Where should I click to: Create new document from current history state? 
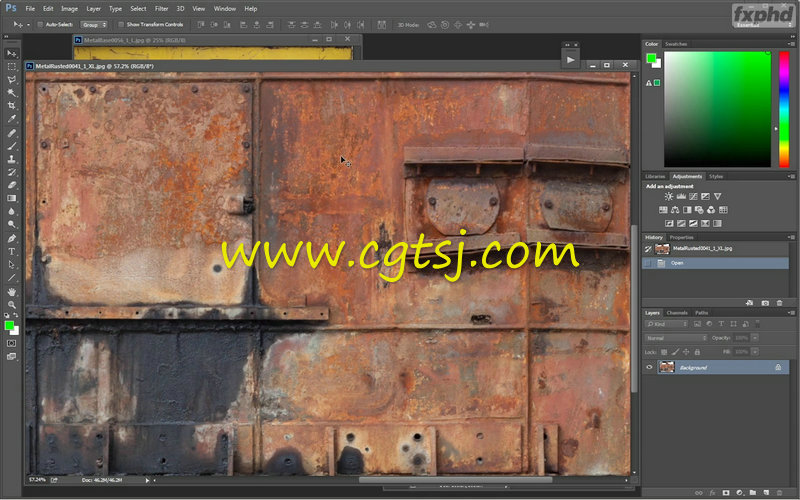749,303
